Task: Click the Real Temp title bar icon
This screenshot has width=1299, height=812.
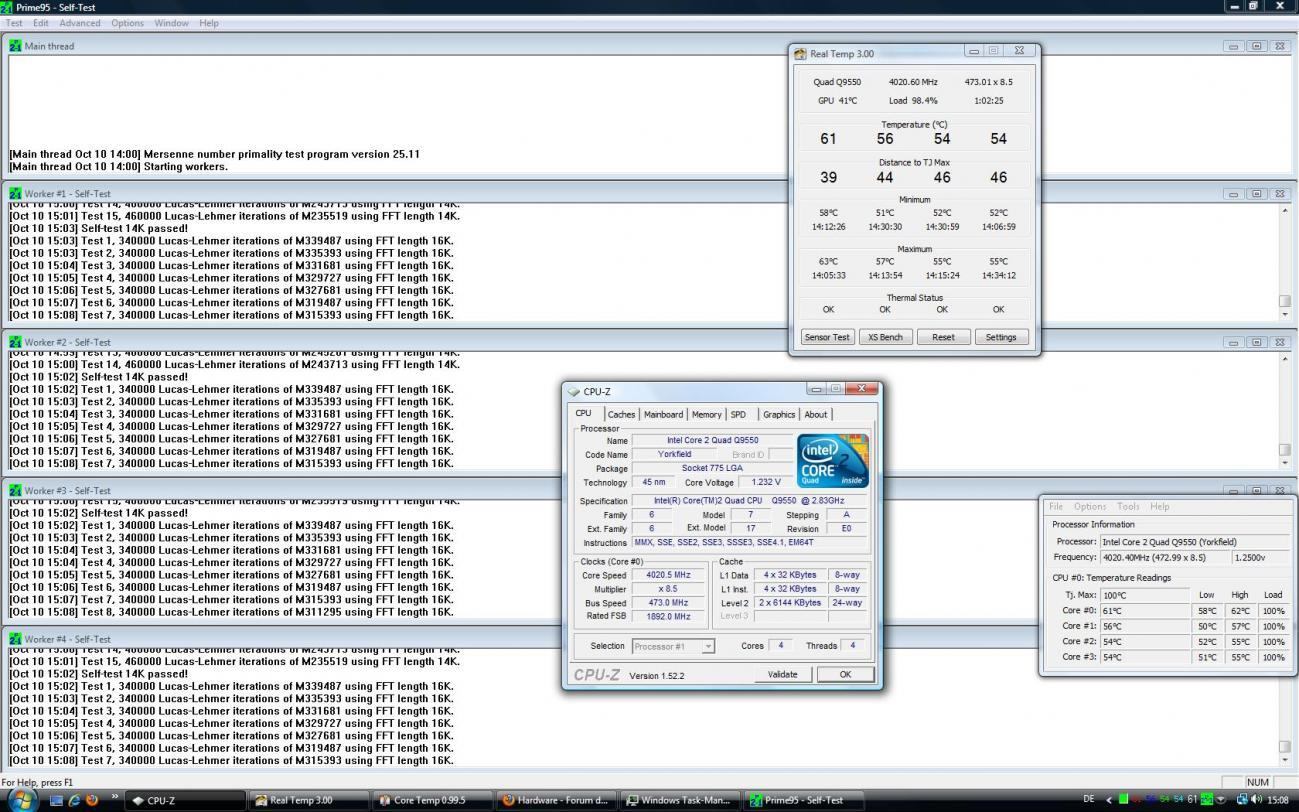Action: pos(800,54)
